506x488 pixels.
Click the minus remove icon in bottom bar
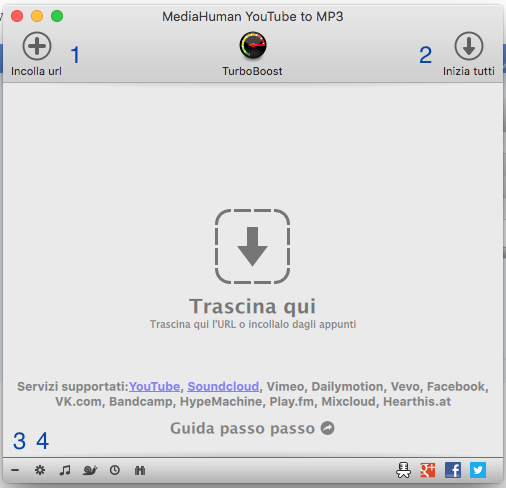15,470
